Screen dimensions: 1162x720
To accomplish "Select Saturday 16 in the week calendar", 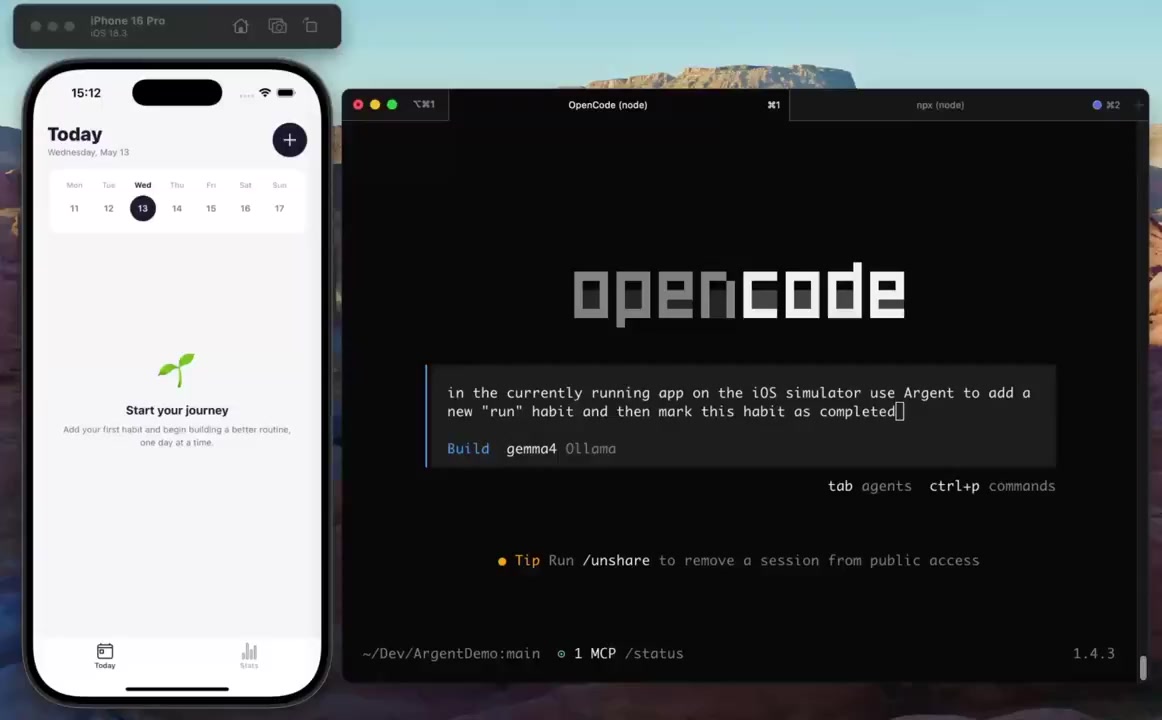I will [x=245, y=208].
